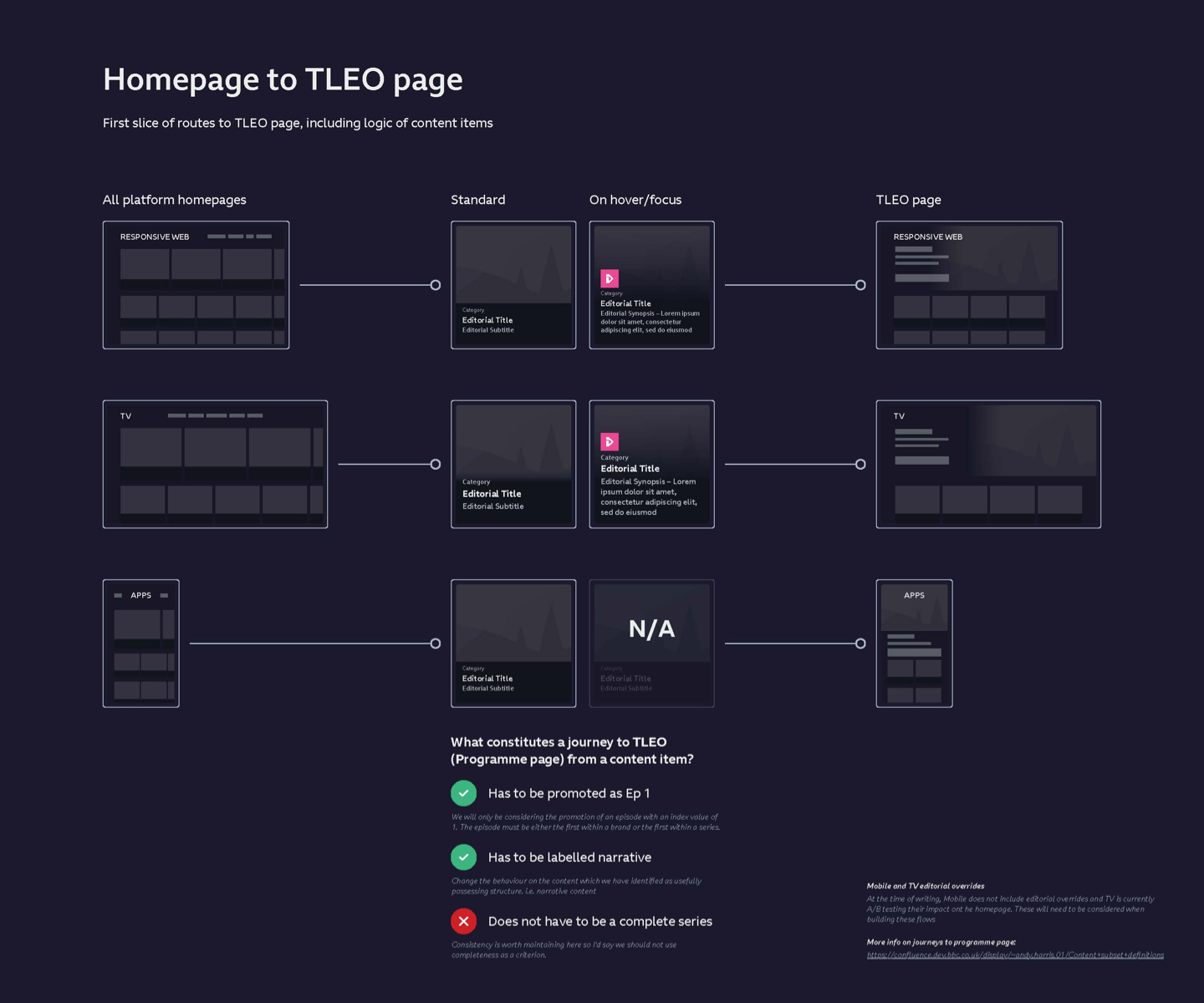This screenshot has width=1204, height=1003.
Task: Click 'Does not have to be a complete series' text
Action: [600, 921]
